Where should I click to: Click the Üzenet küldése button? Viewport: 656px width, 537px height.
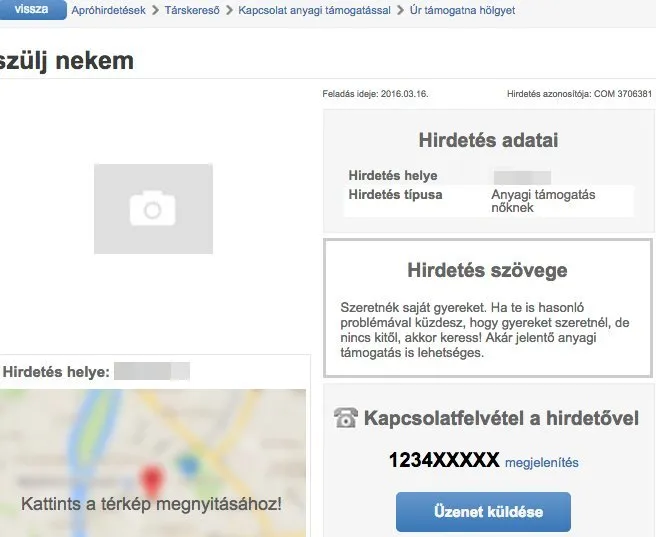484,512
